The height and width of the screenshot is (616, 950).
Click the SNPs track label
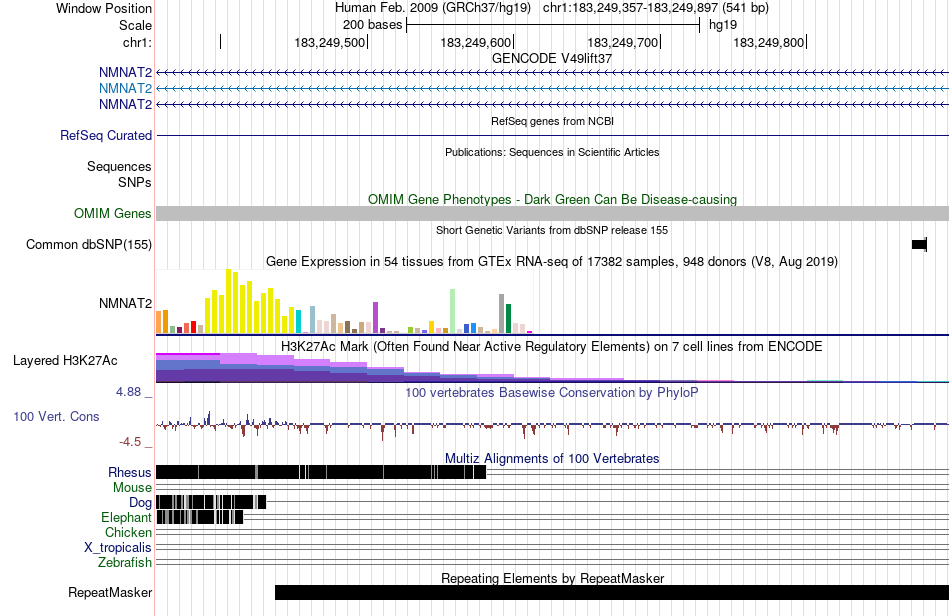click(x=135, y=182)
